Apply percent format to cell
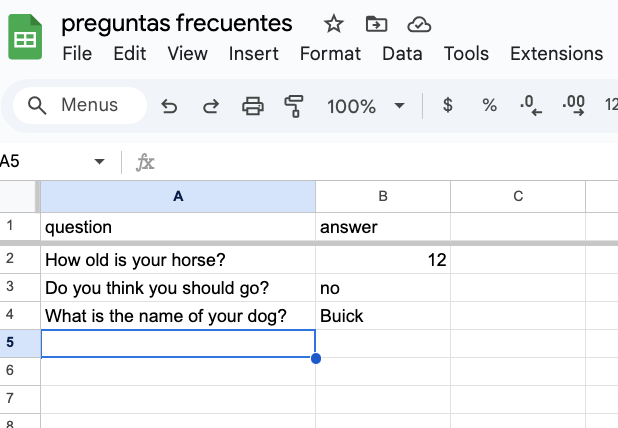 [489, 105]
